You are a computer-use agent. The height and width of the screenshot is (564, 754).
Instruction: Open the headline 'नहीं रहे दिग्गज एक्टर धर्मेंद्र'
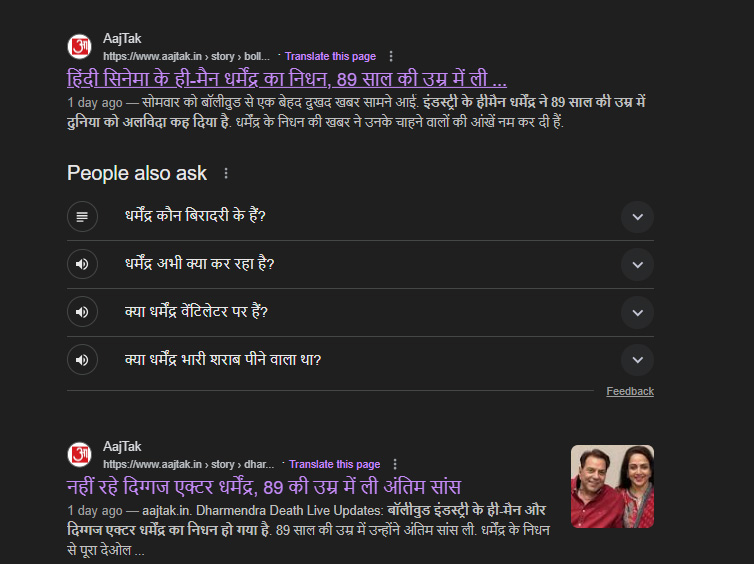coord(263,487)
